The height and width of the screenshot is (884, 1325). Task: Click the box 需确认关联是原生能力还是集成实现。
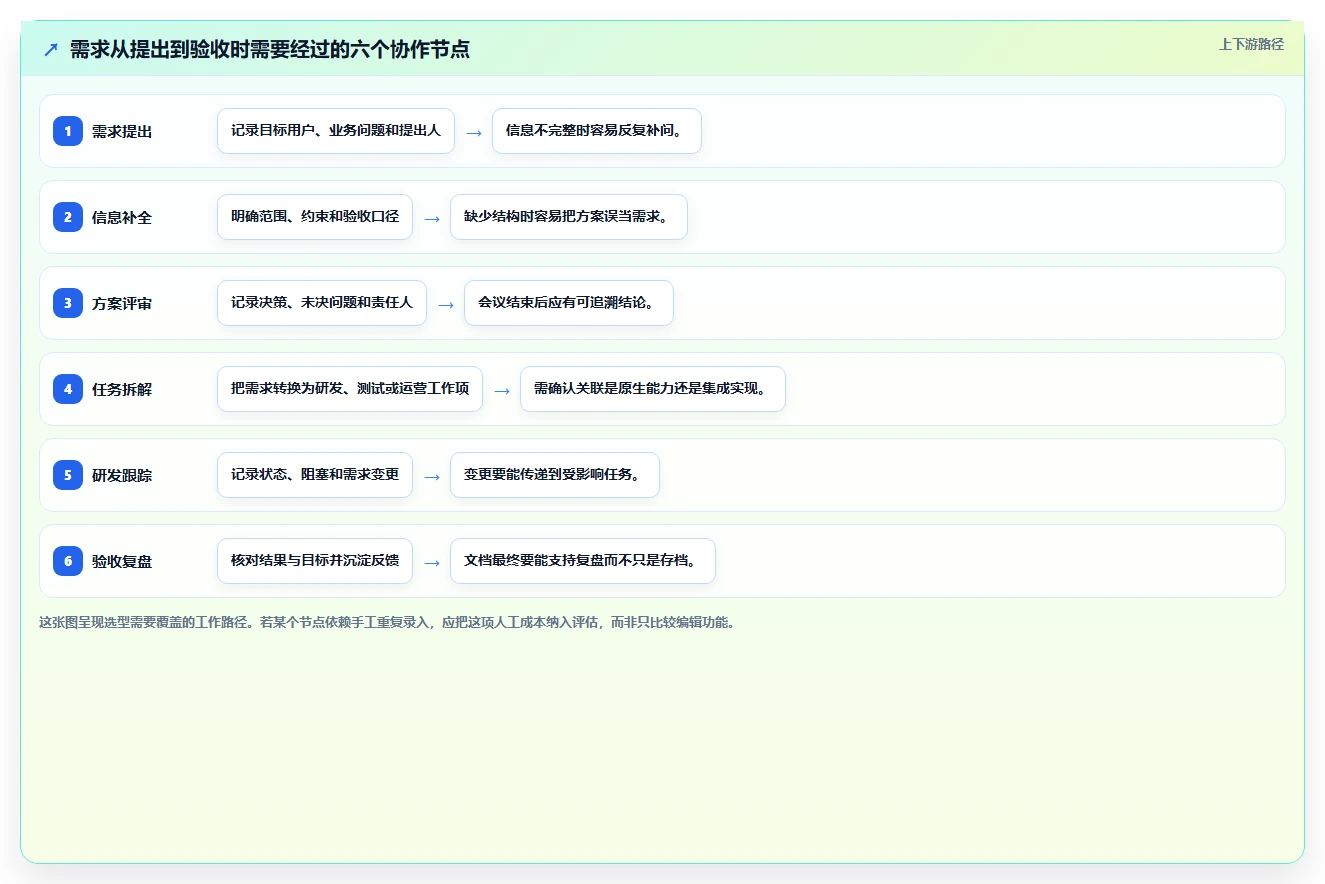[x=653, y=389]
